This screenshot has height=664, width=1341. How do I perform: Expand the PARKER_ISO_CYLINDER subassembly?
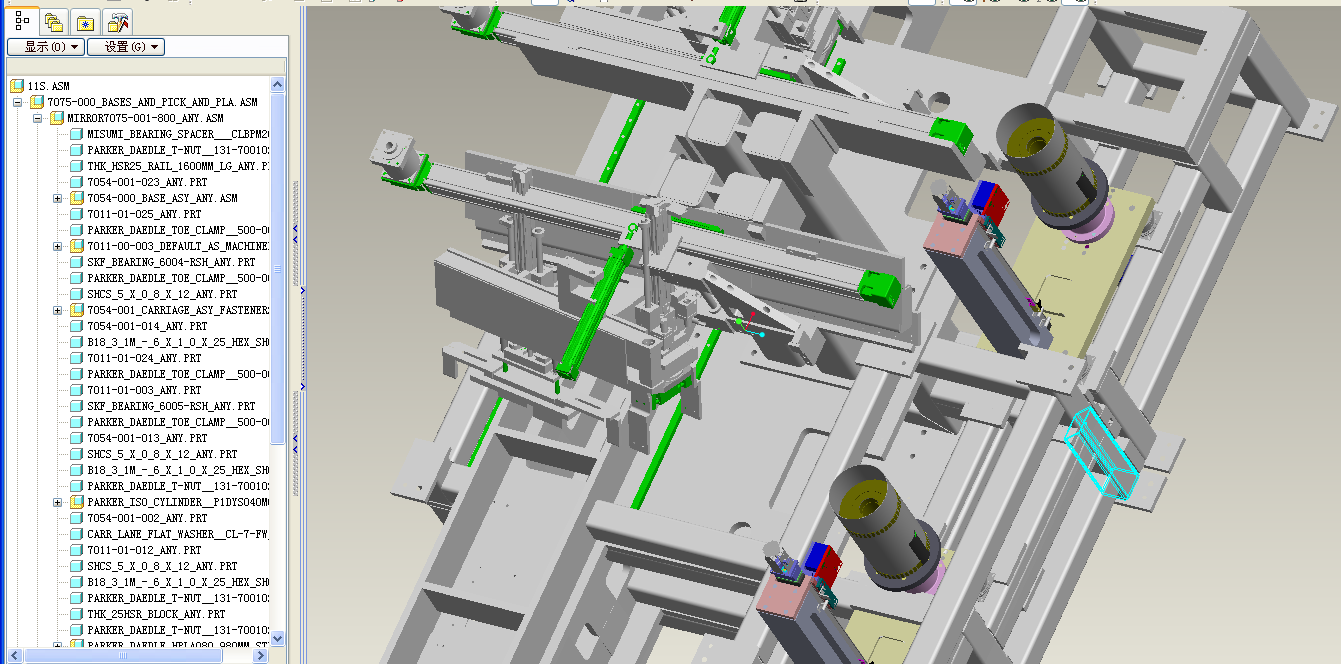tap(58, 502)
